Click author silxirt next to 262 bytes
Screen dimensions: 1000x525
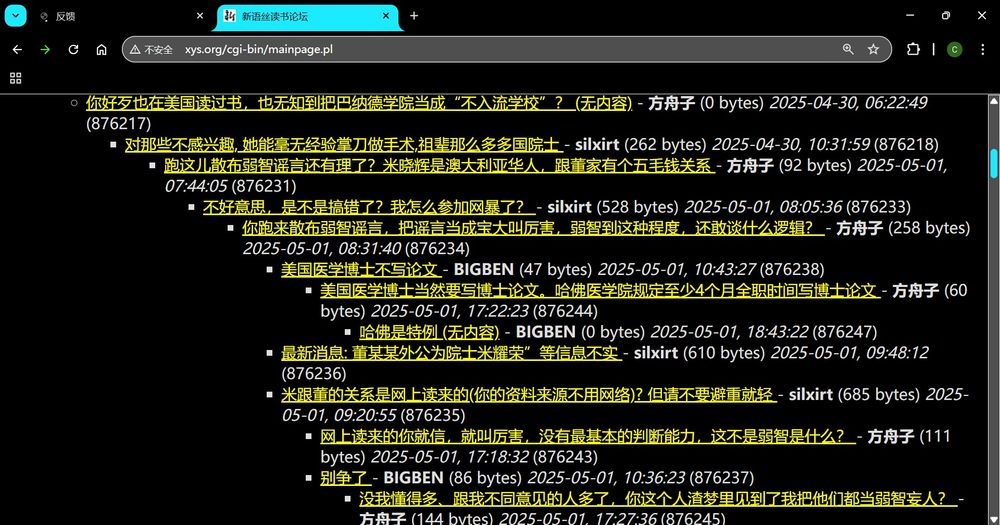click(x=596, y=145)
